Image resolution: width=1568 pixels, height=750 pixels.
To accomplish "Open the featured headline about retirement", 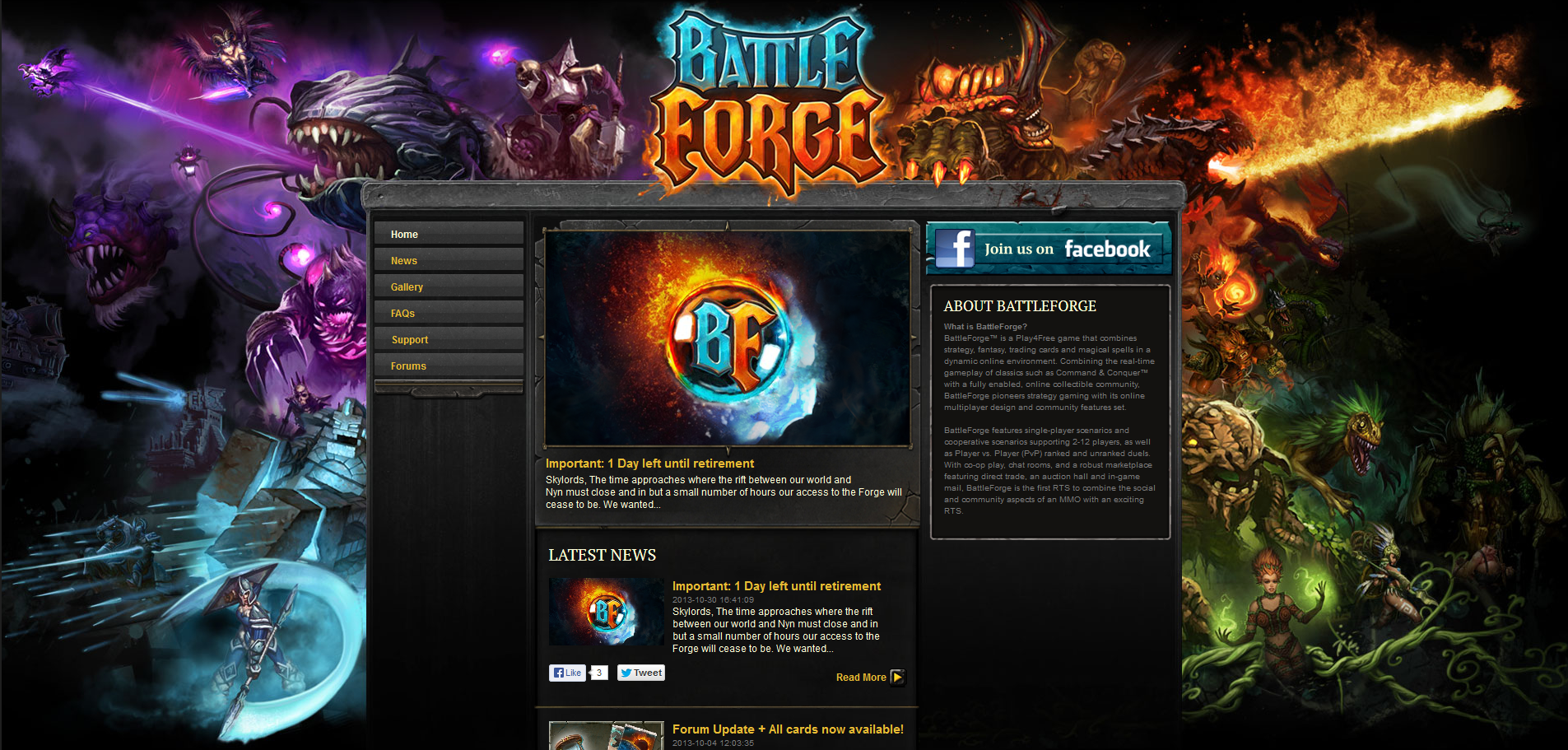I will (649, 464).
